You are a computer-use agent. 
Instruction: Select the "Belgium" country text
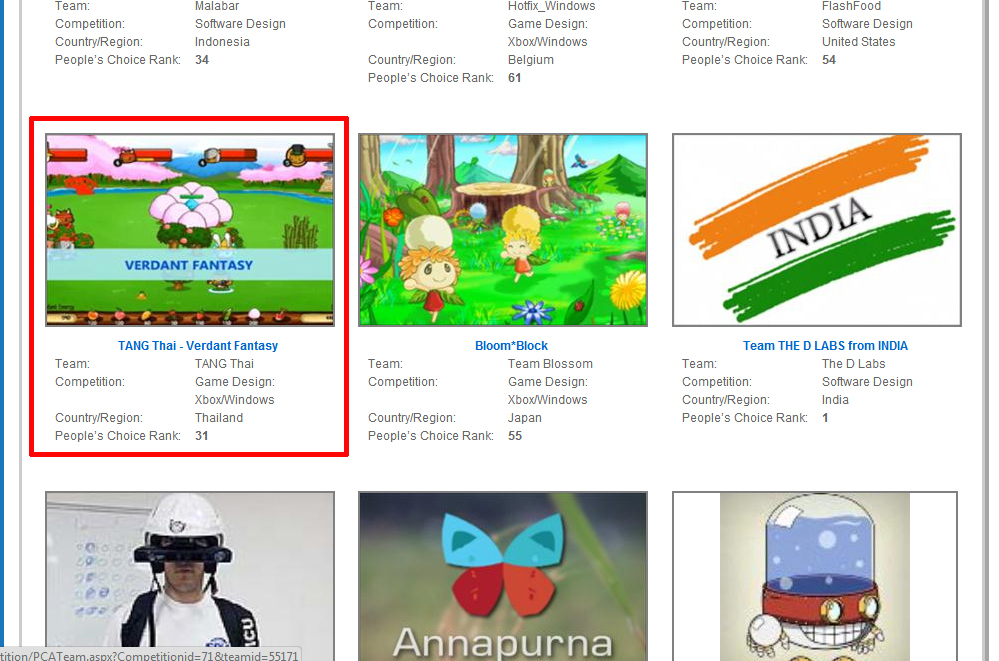click(531, 60)
